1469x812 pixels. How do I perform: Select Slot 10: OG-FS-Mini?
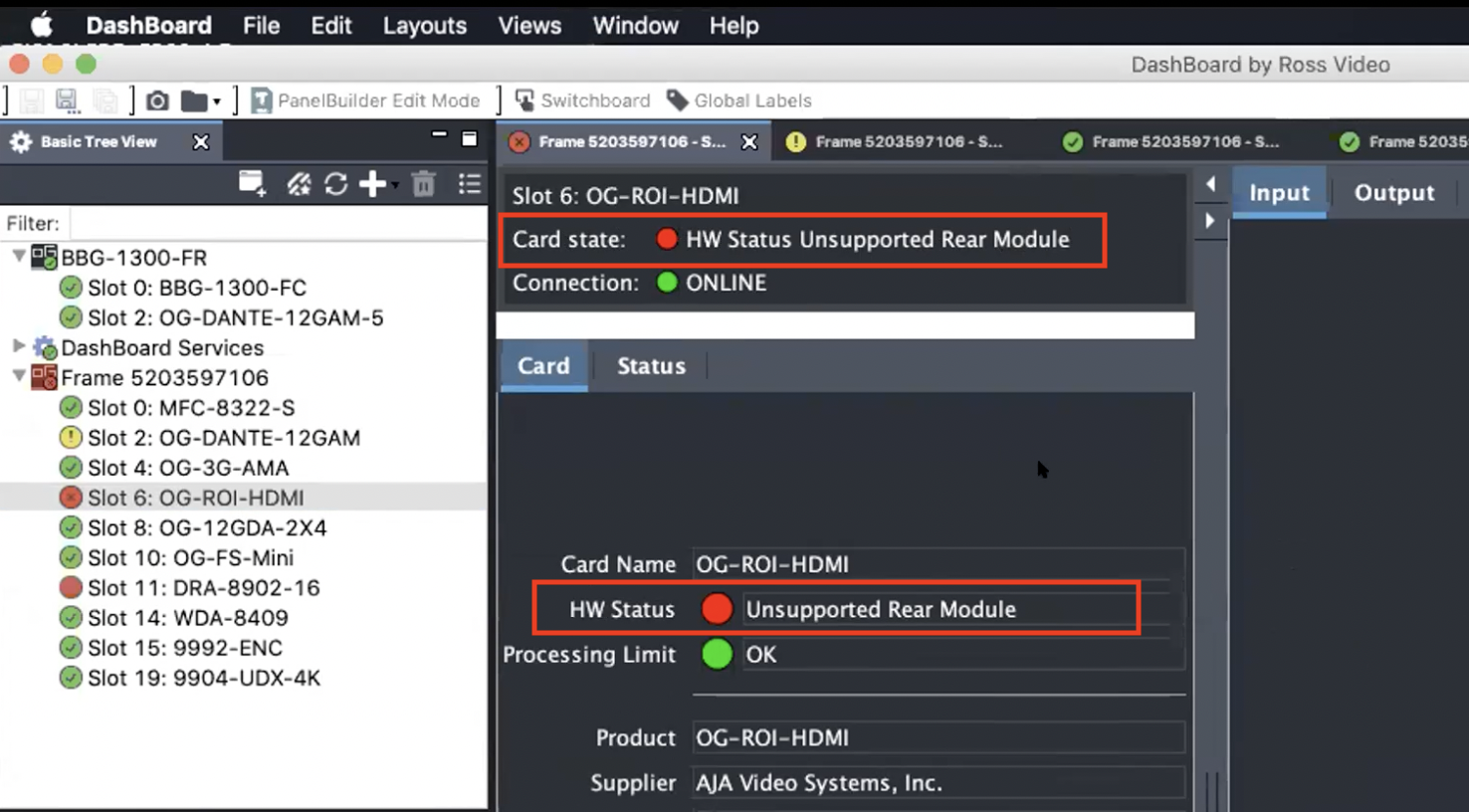190,557
